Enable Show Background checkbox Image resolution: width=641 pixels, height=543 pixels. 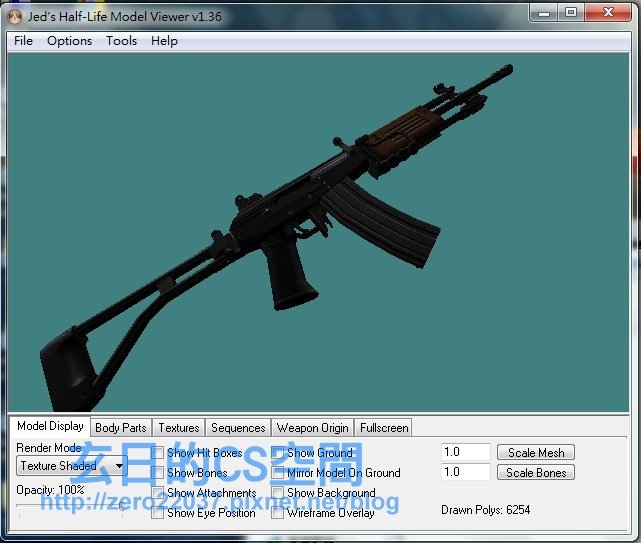pos(278,493)
